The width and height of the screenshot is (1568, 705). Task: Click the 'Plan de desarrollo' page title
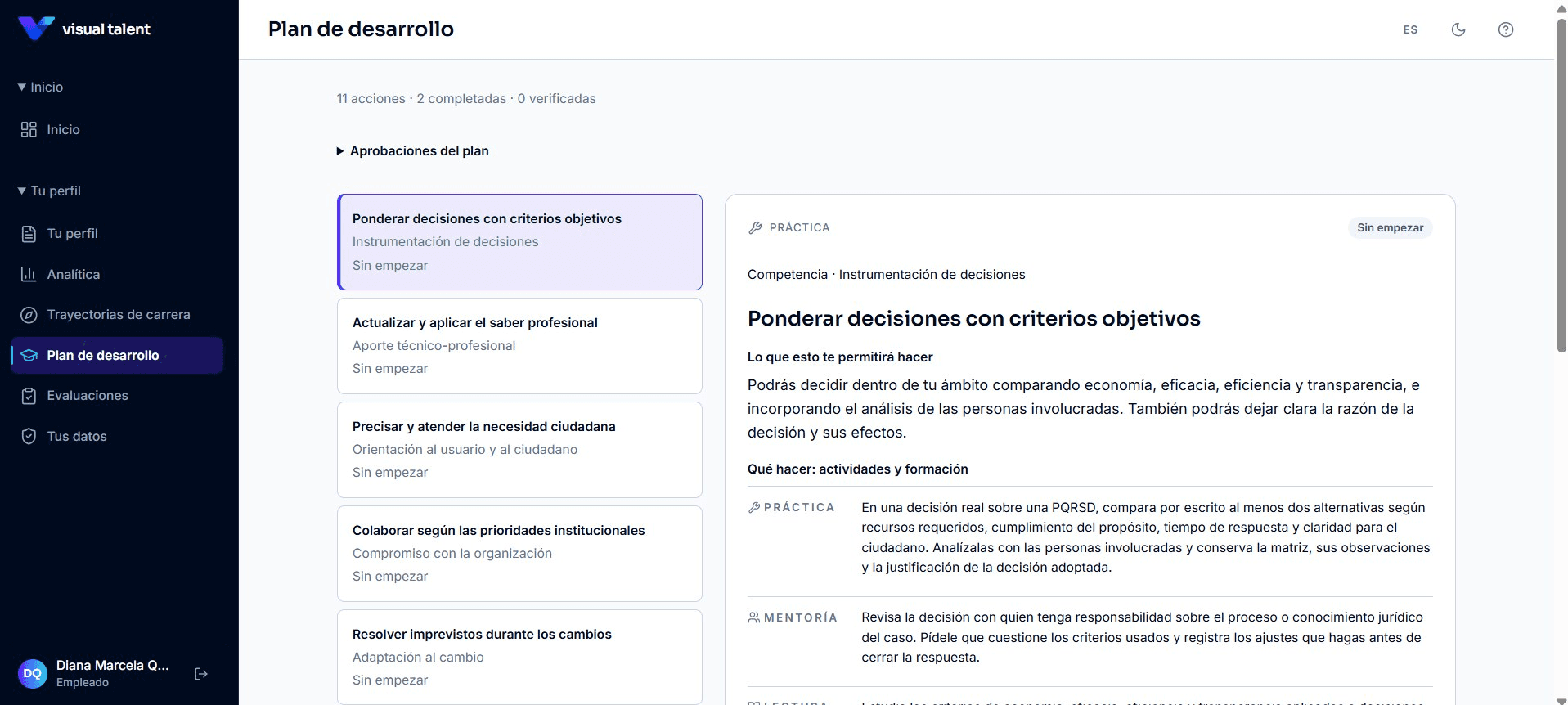(x=361, y=29)
